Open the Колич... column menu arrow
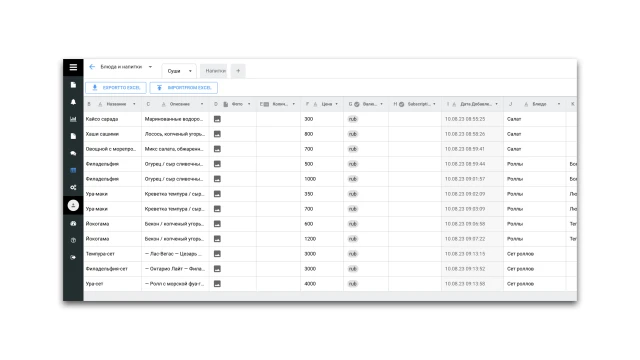This screenshot has height=360, width=640. tap(293, 104)
